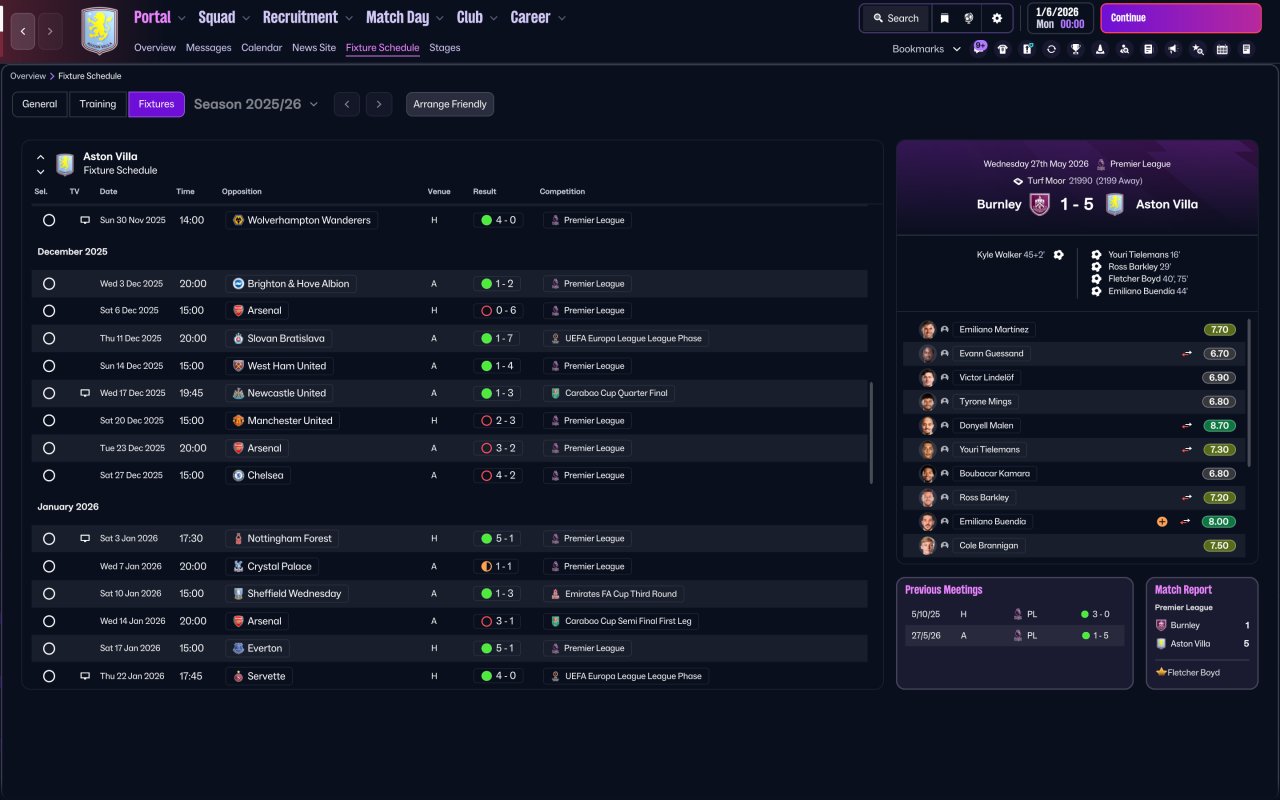
Task: Select the Slovan Bratislava fixture radio button
Action: click(49, 338)
